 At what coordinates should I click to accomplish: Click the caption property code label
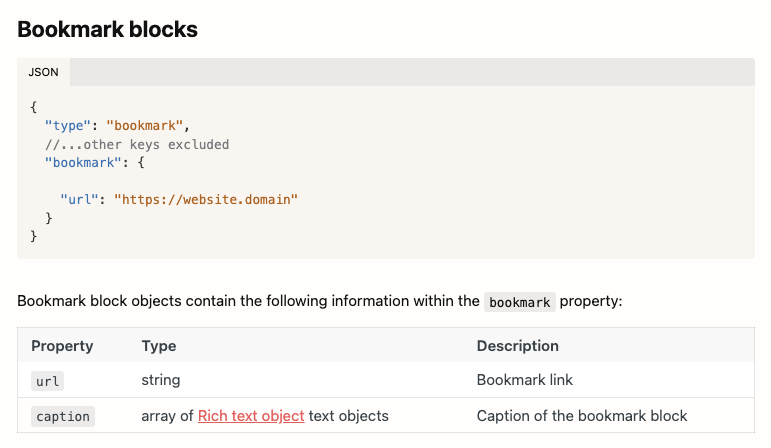pos(62,417)
